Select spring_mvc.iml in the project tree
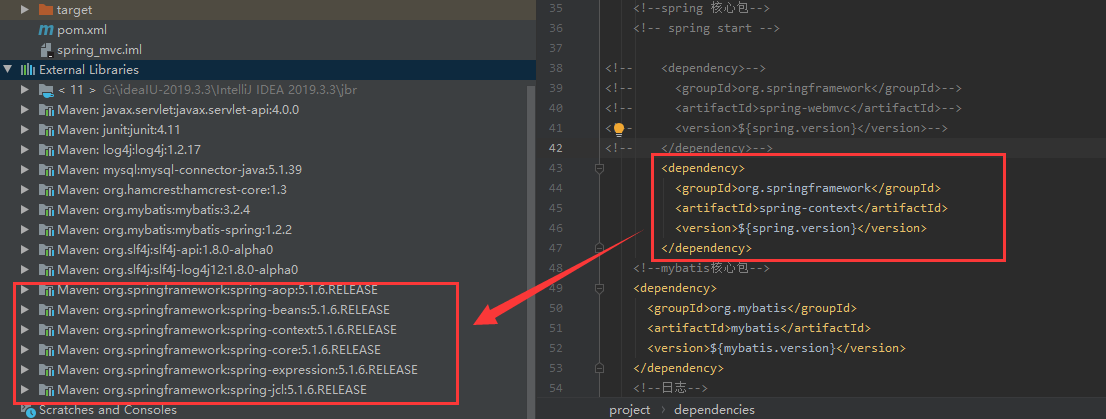1106x419 pixels. [99, 50]
